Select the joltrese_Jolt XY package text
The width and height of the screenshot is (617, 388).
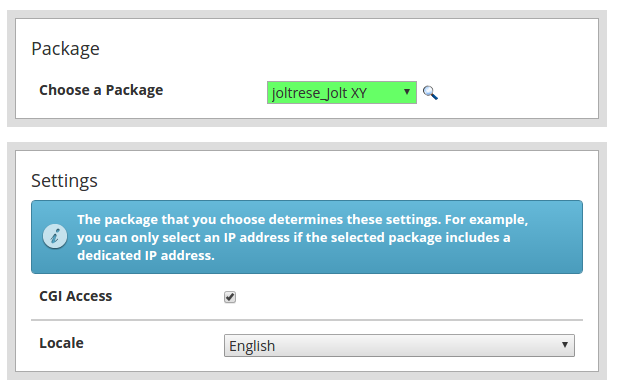319,93
